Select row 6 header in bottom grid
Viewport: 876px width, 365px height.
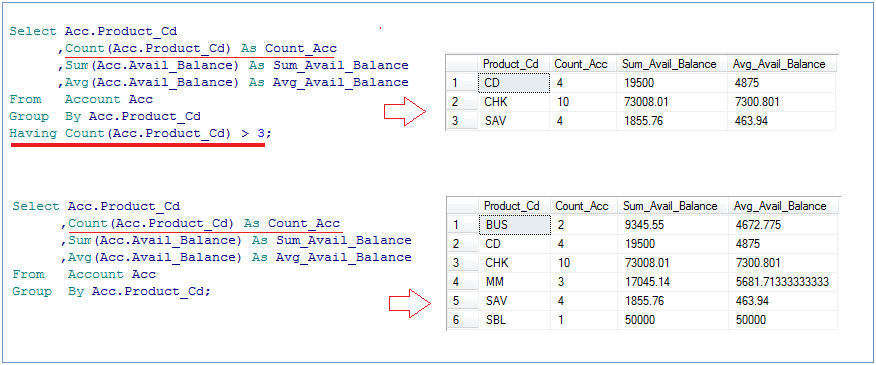[x=463, y=320]
